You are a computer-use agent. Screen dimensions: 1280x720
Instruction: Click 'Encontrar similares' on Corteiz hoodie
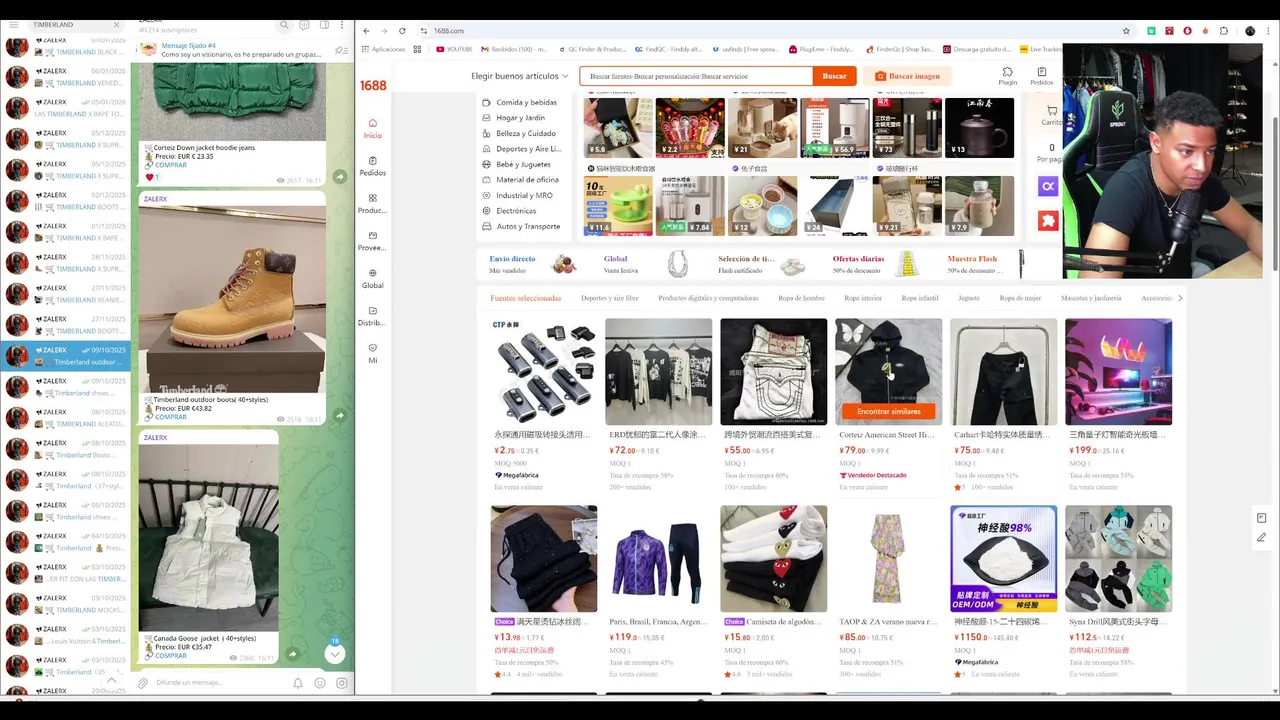coord(889,411)
